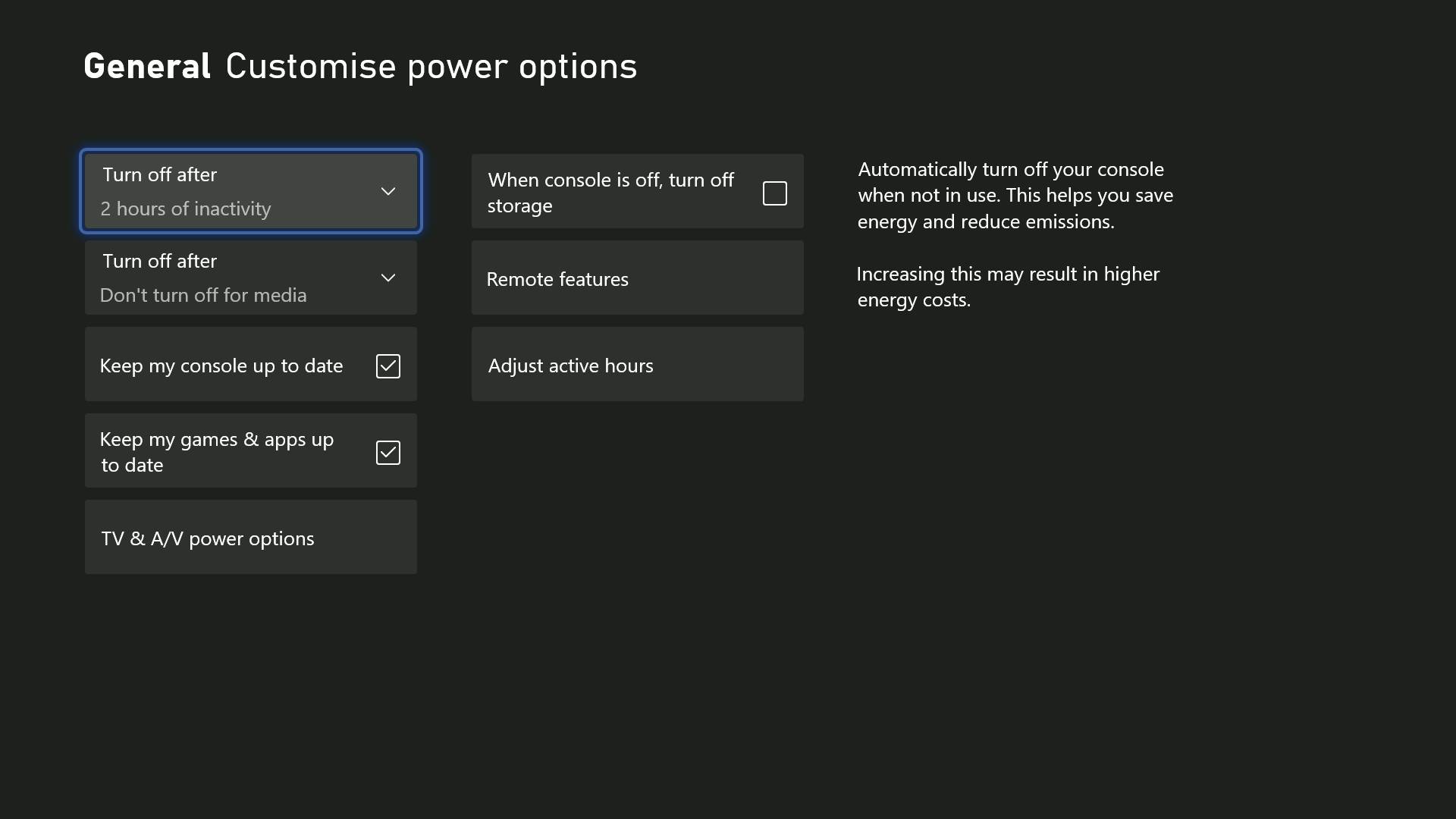Open 'TV & A/V power options'

(250, 538)
